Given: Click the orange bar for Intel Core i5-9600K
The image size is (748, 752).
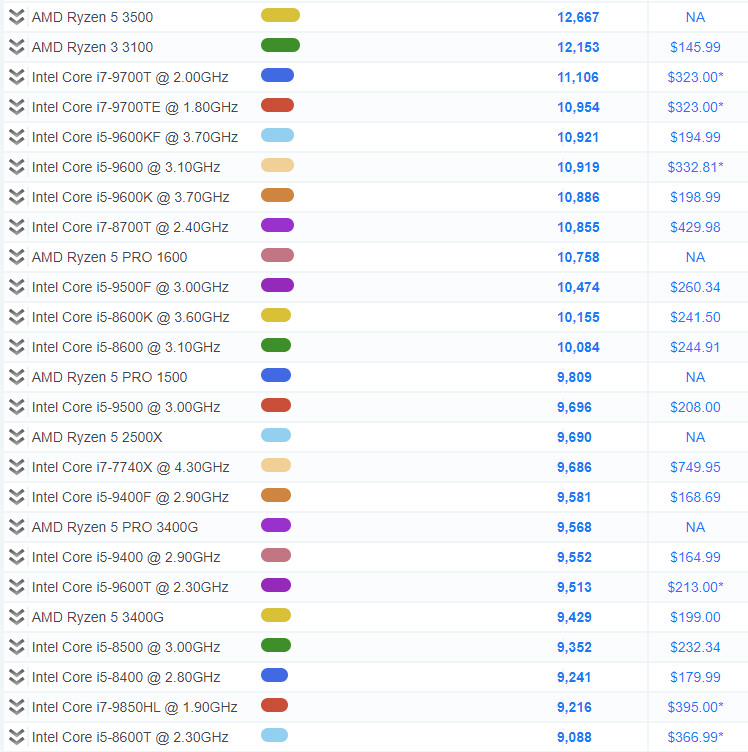Looking at the screenshot, I should (277, 195).
